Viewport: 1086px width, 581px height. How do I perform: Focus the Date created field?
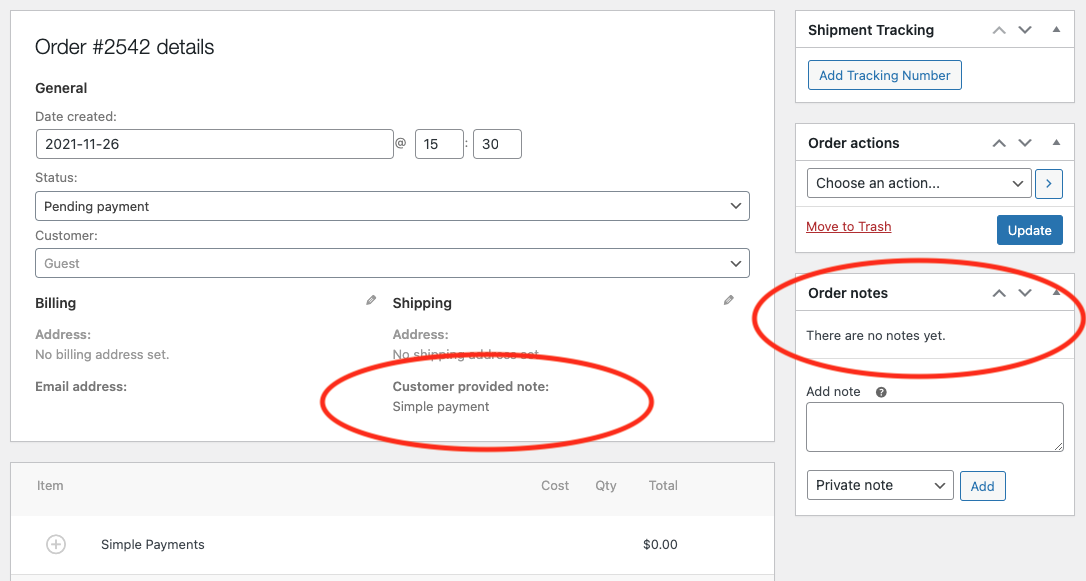tap(215, 144)
